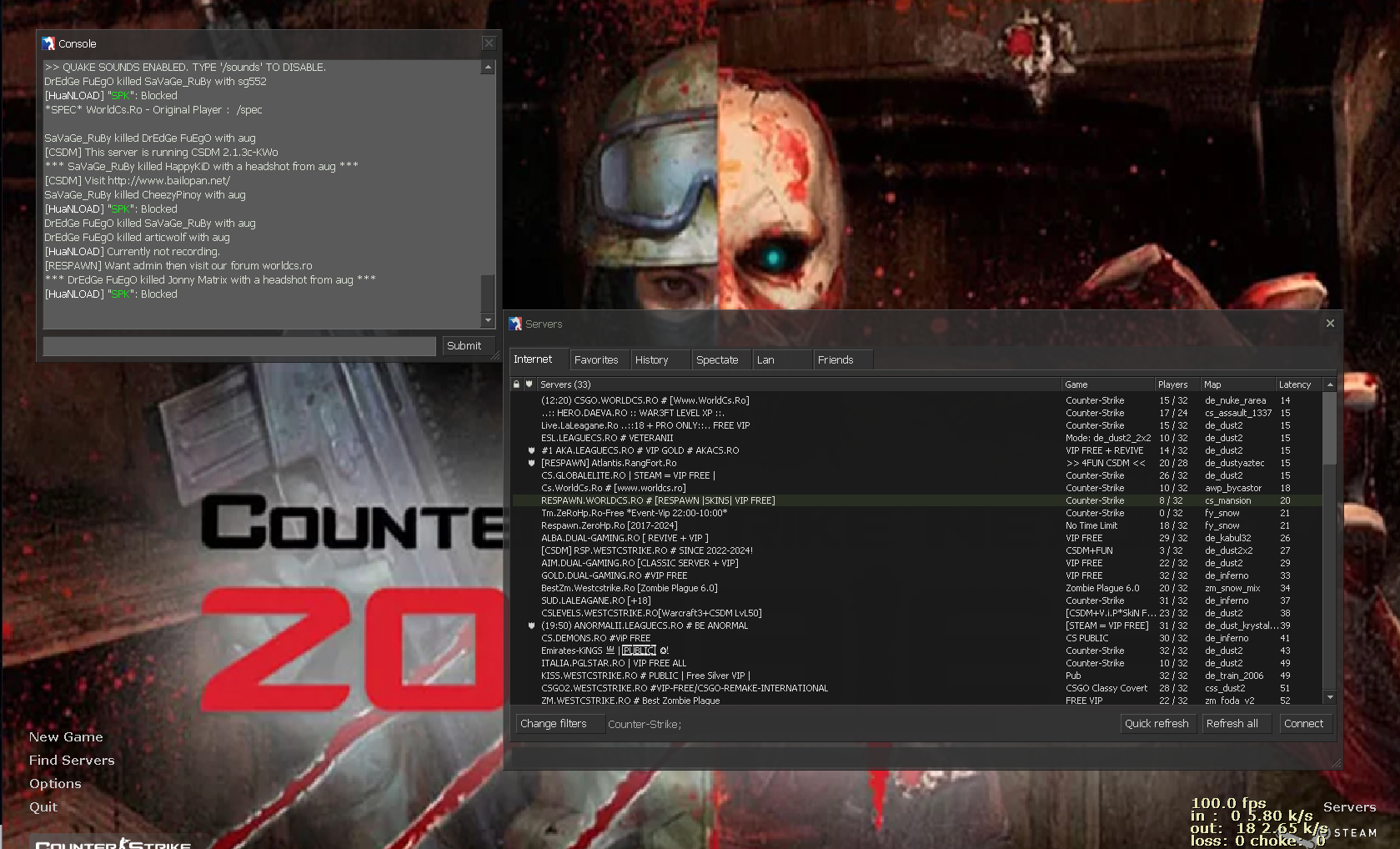Click the Counter-Strike icon in Console title

(x=49, y=43)
